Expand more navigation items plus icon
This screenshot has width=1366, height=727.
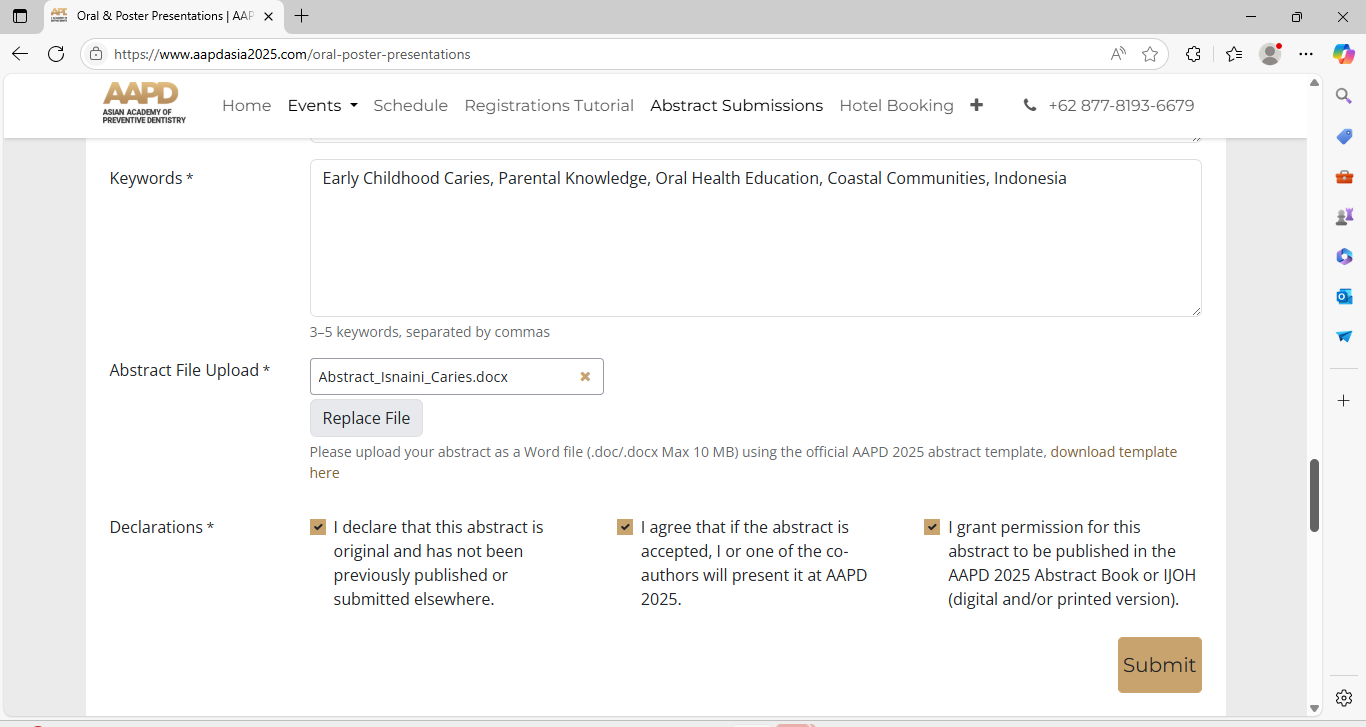click(x=976, y=105)
